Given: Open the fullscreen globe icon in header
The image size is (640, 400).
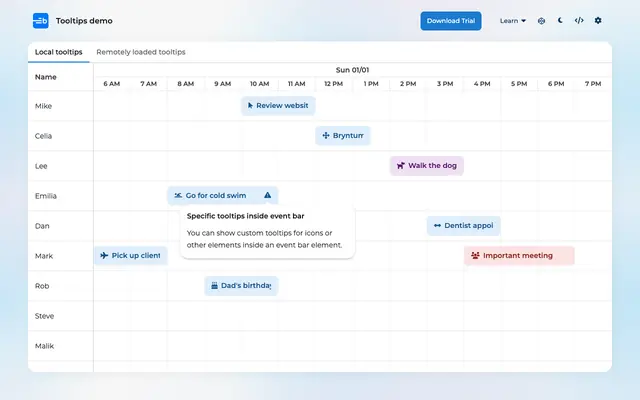Looking at the screenshot, I should pyautogui.click(x=541, y=21).
